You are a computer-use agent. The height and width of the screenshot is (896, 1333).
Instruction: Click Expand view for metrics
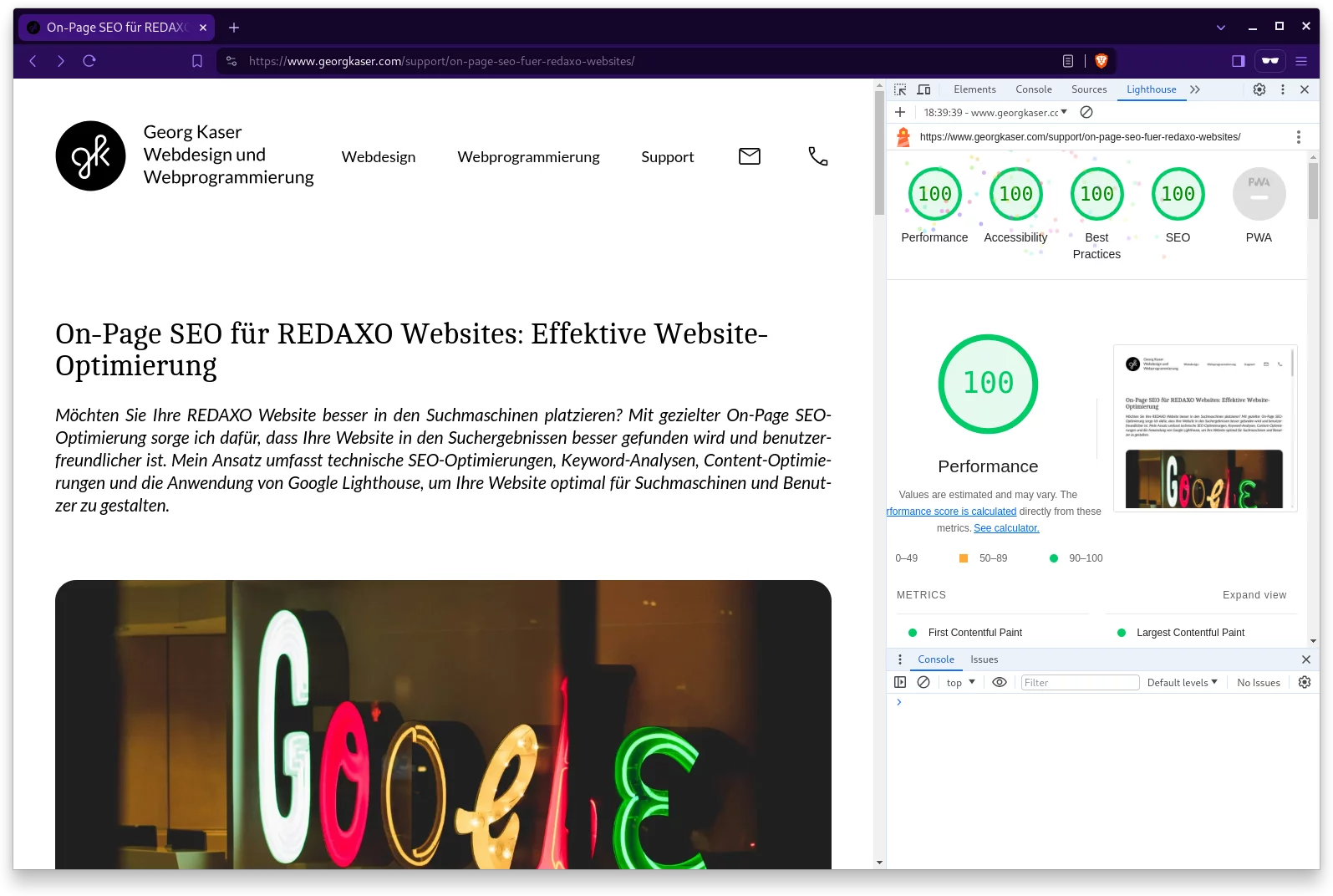tap(1254, 595)
